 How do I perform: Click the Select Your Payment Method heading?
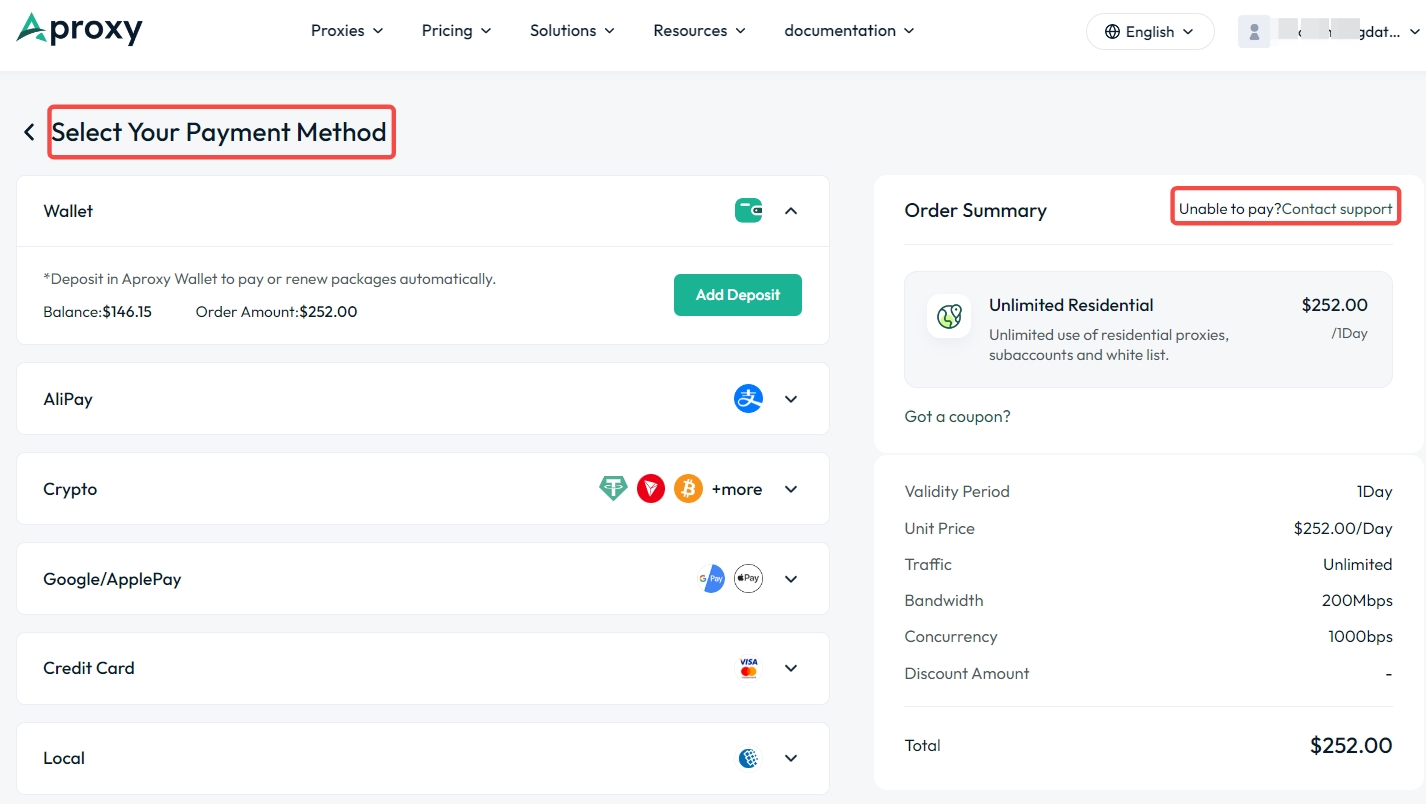click(x=219, y=132)
